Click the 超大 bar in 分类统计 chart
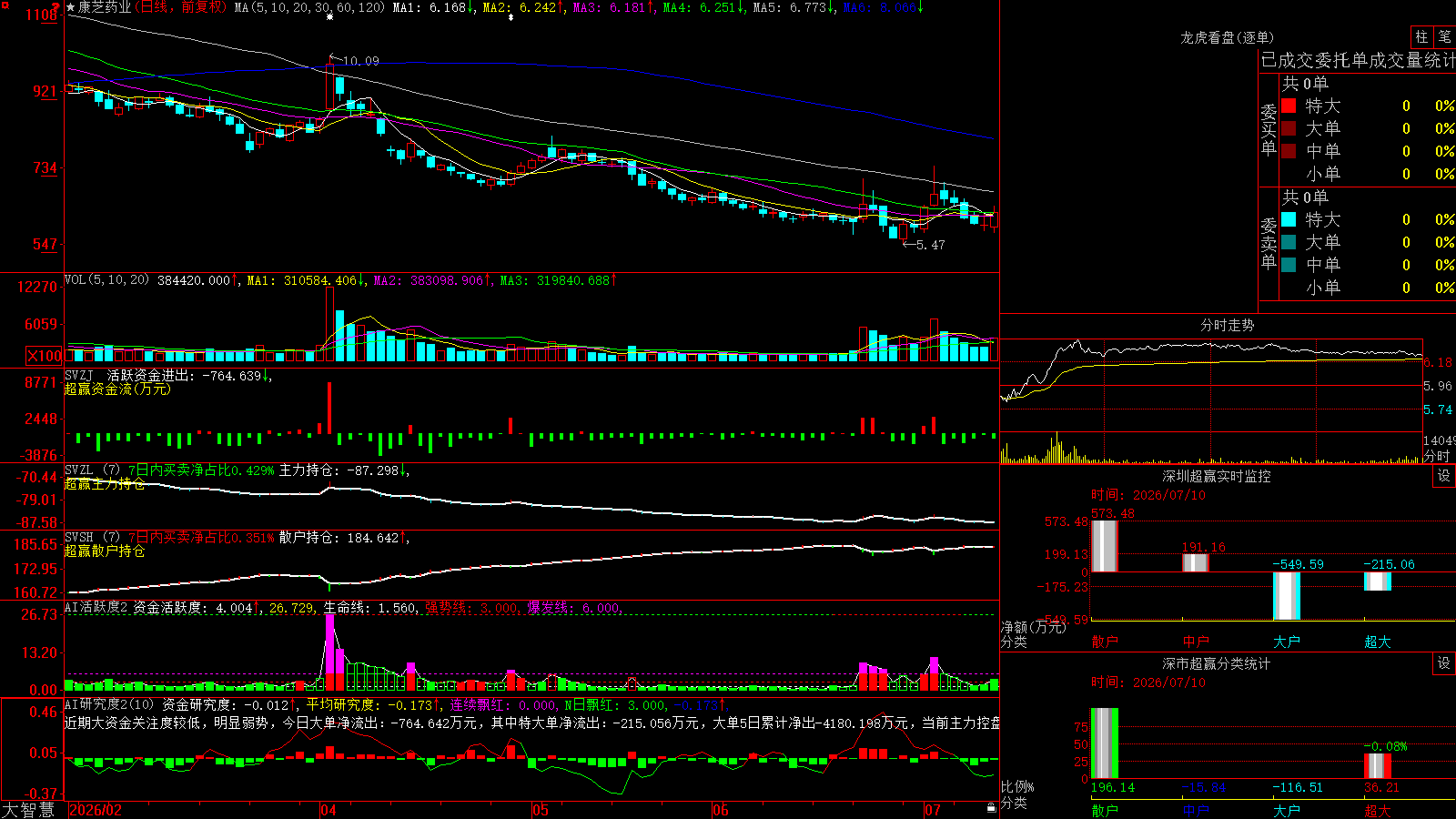The width and height of the screenshot is (1456, 819). pyautogui.click(x=1377, y=766)
